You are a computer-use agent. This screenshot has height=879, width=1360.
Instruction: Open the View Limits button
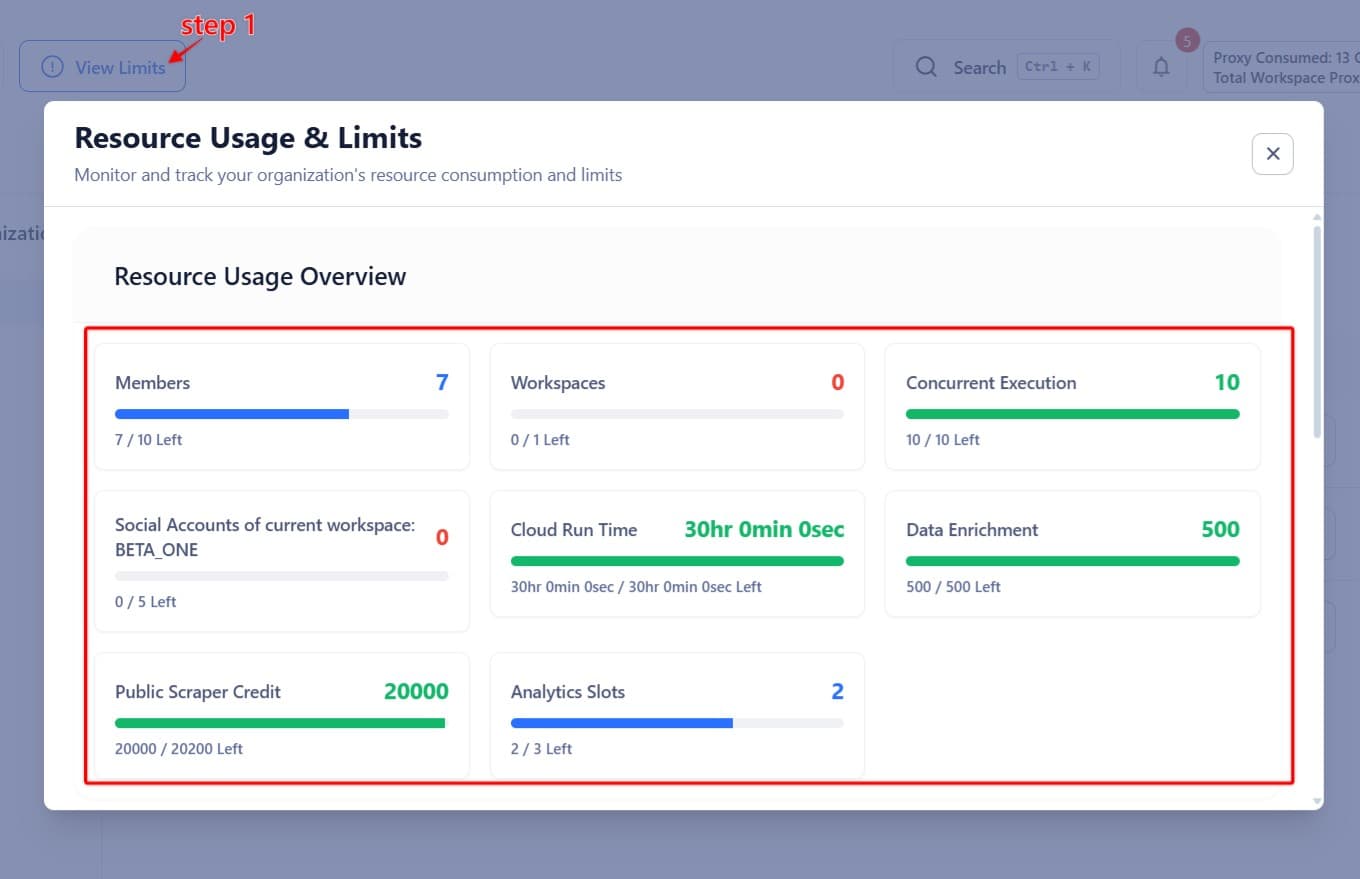[102, 67]
